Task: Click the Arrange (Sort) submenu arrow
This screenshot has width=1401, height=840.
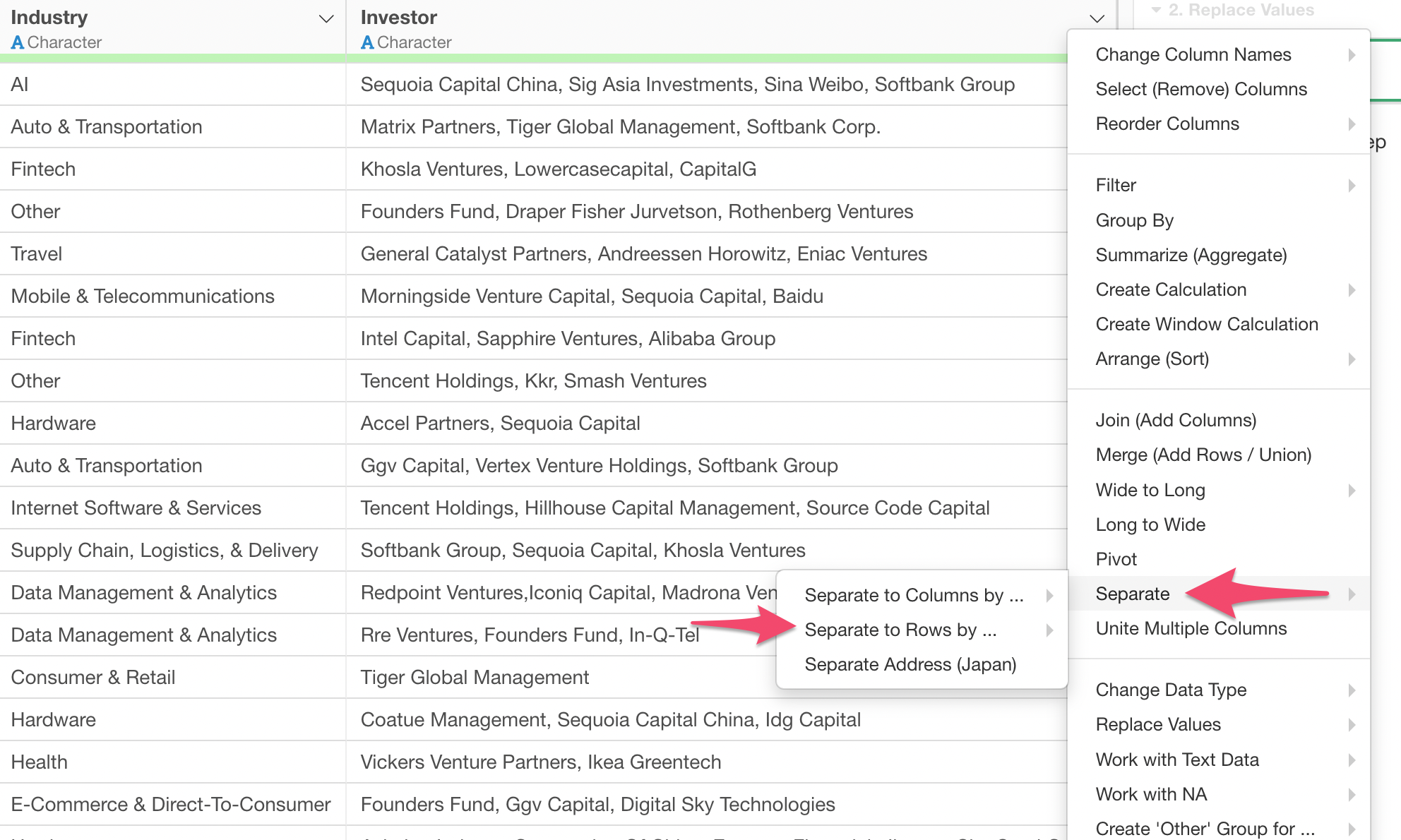Action: (1351, 359)
